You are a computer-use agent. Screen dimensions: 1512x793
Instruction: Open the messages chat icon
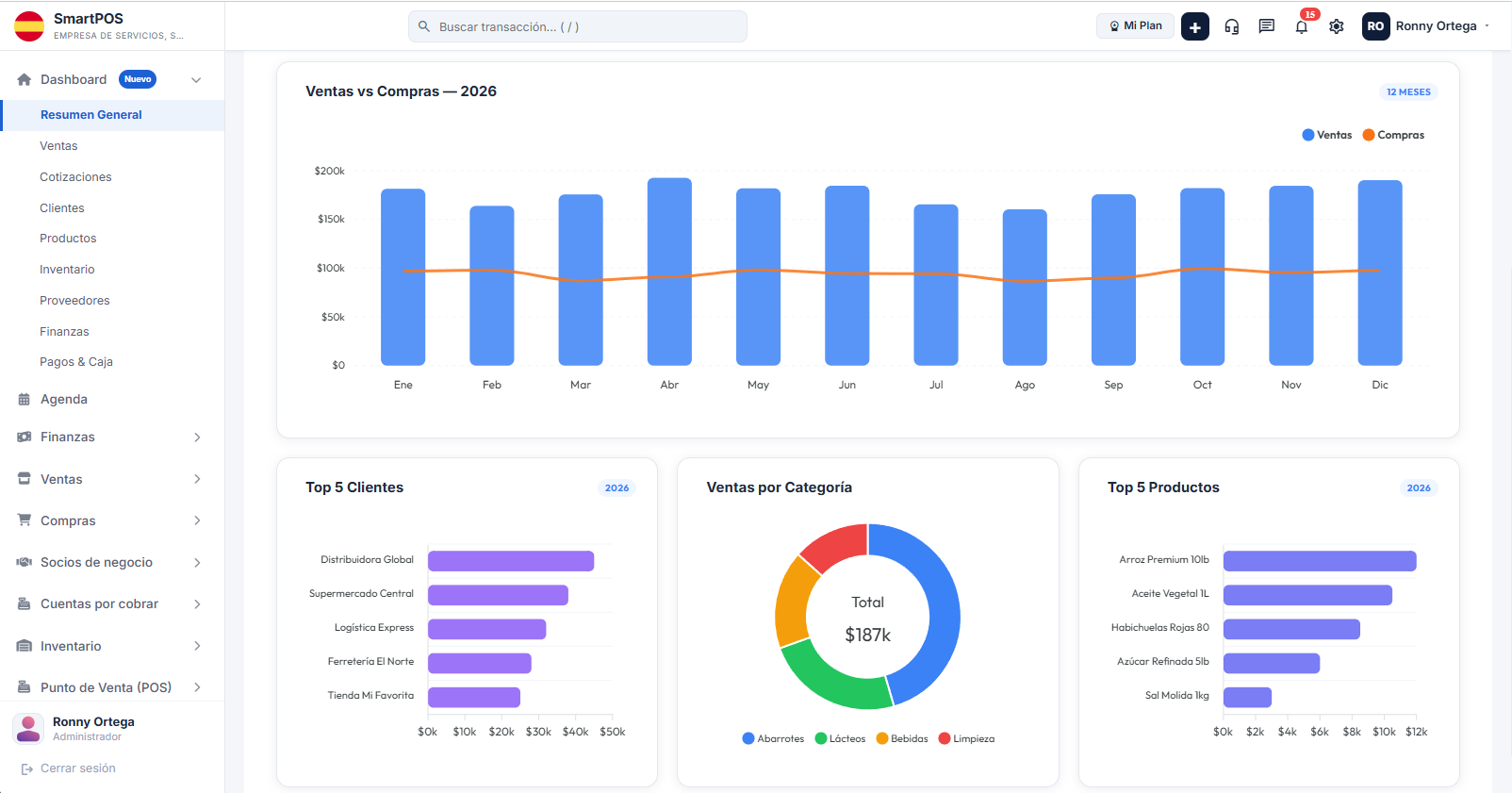(x=1266, y=26)
